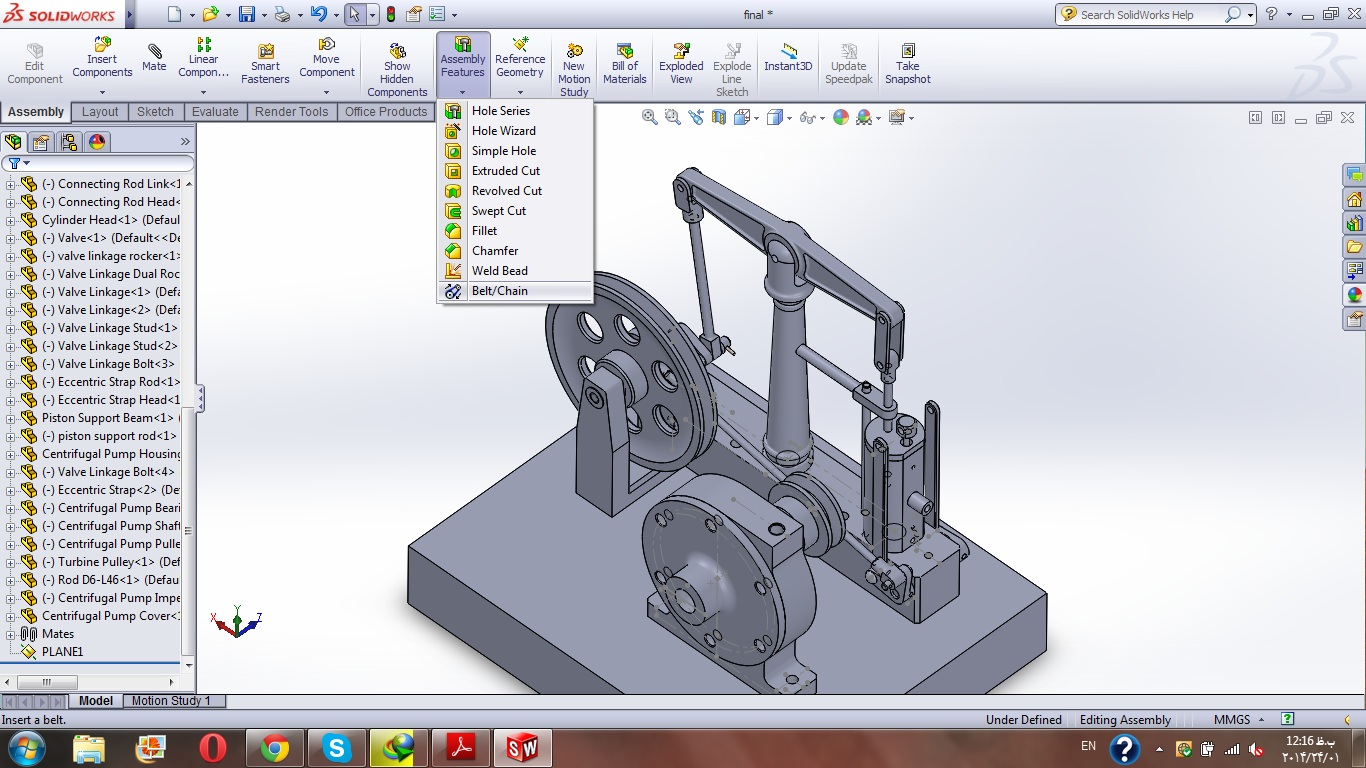Open Assembly Features dropdown arrow
Screen dimensions: 1366x768
click(x=463, y=91)
